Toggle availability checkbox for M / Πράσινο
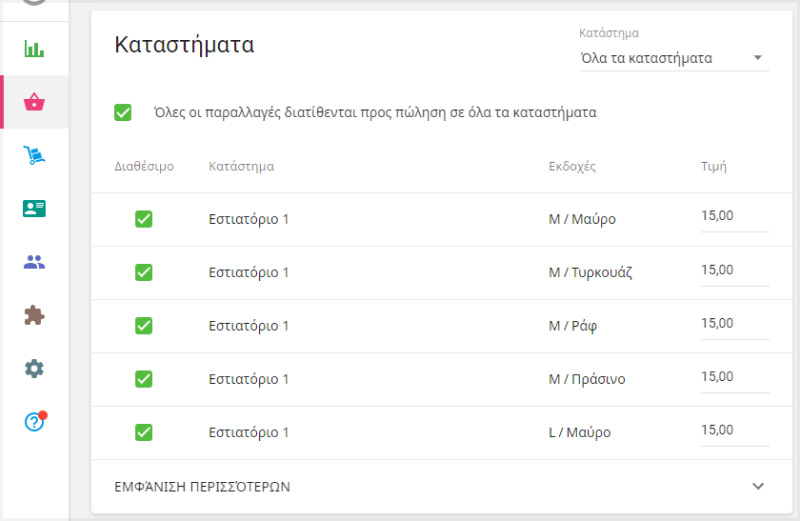 click(143, 379)
